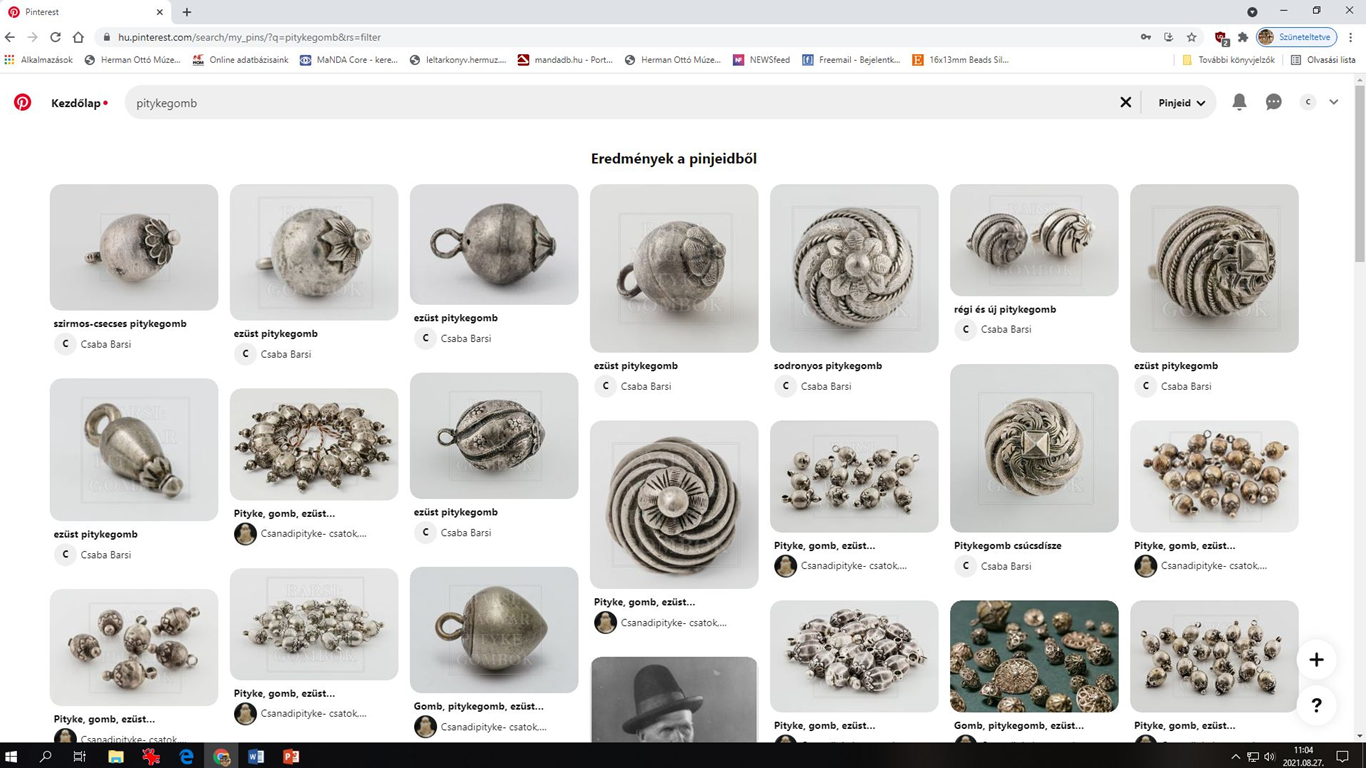Click the plus floating action button
The width and height of the screenshot is (1366, 768).
1316,660
